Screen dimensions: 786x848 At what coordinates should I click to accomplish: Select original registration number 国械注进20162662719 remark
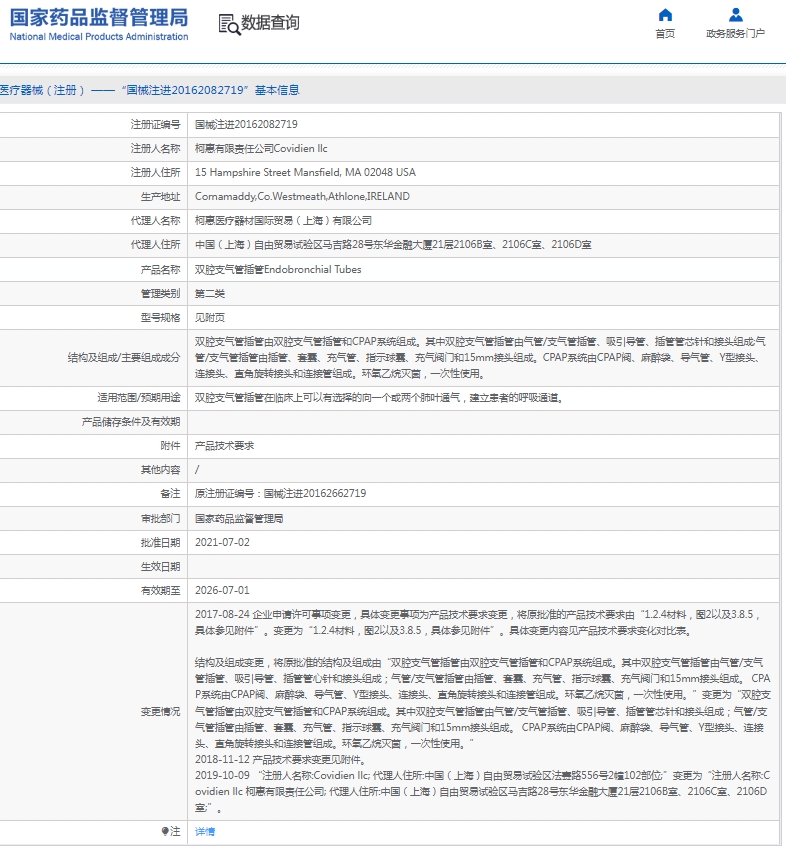point(280,493)
